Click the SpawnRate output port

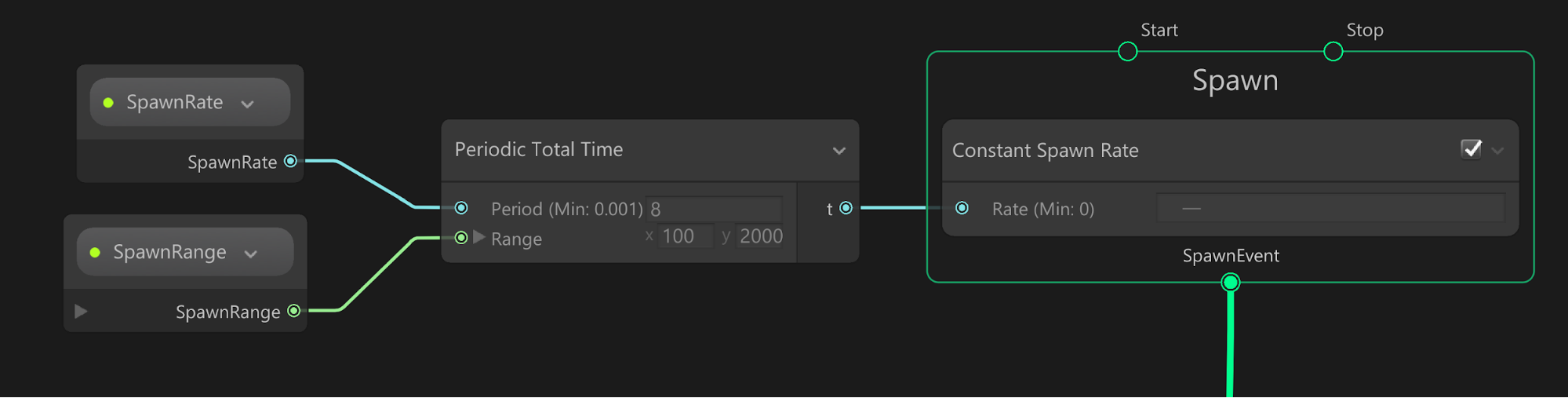tap(290, 161)
